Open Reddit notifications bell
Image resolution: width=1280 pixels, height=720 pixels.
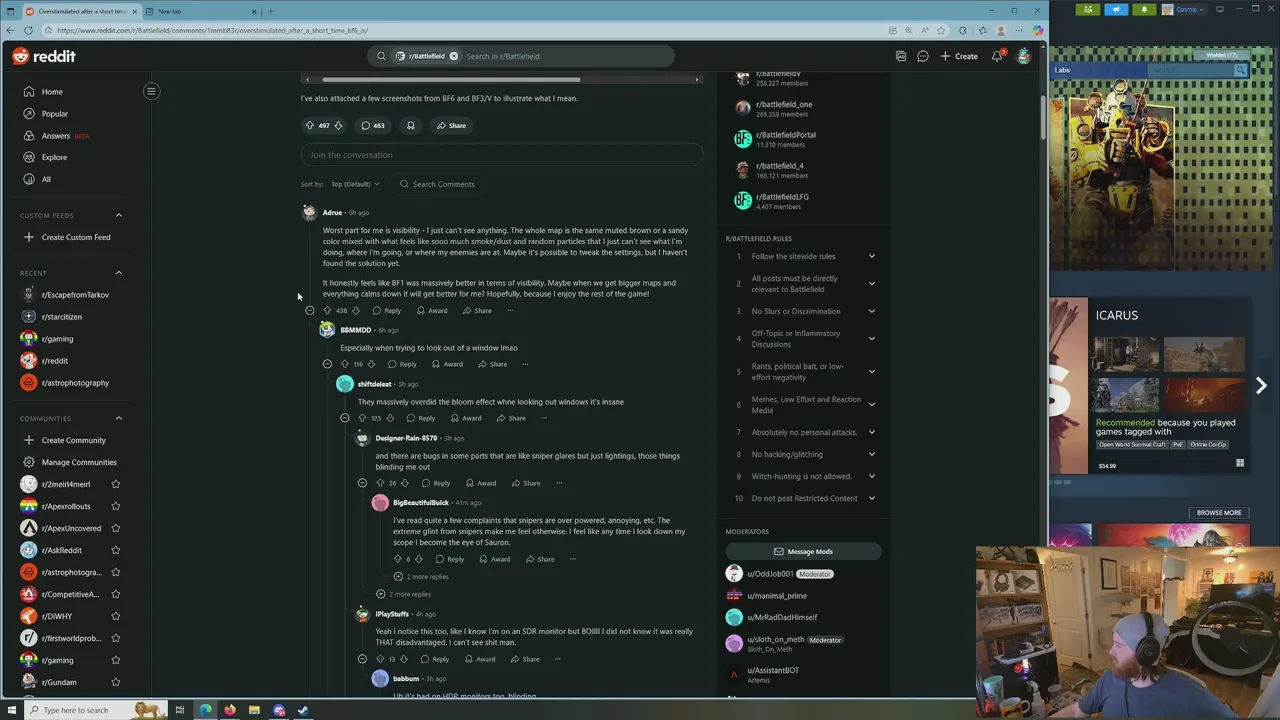[x=997, y=56]
